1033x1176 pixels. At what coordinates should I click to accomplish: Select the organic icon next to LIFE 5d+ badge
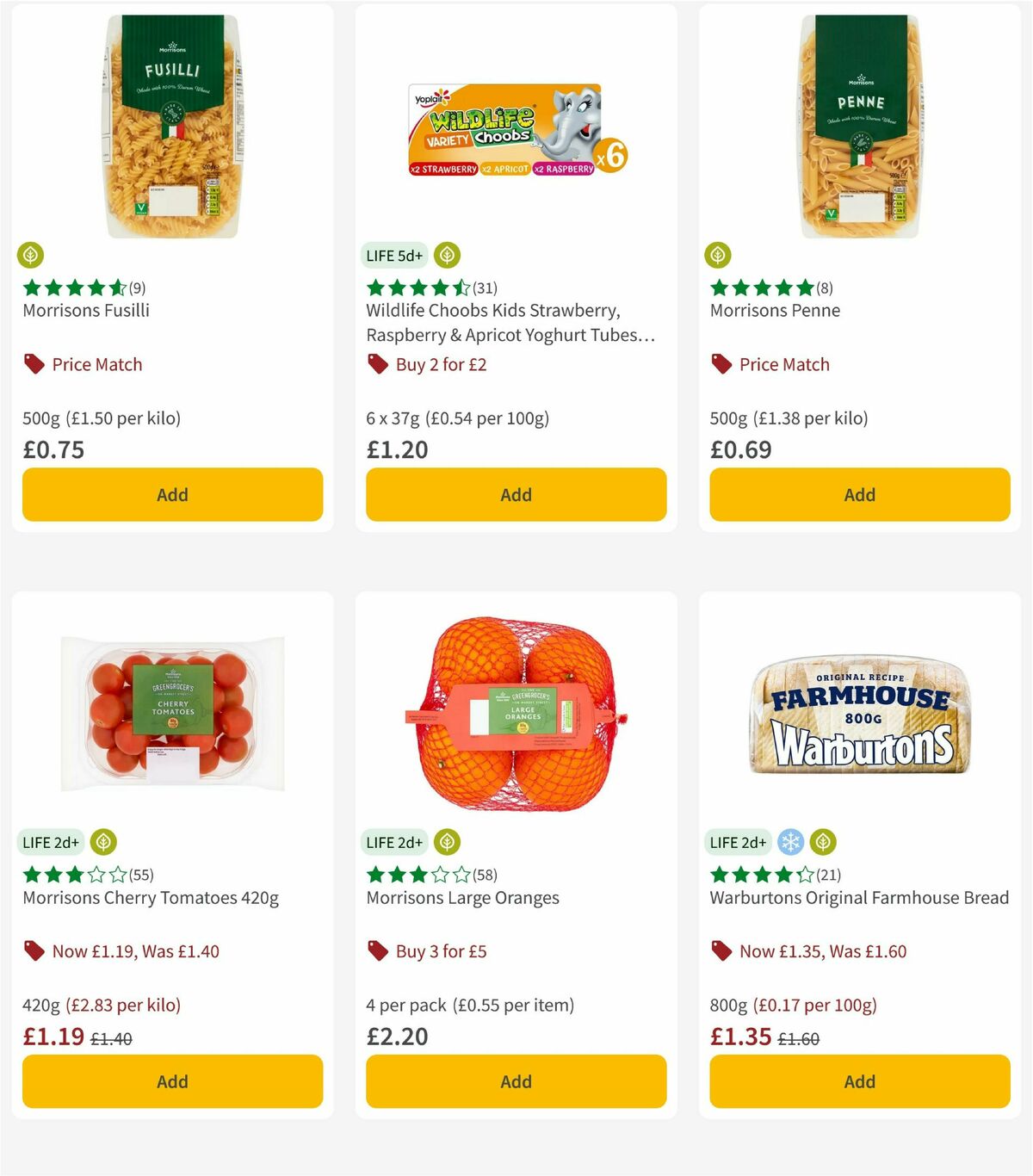[447, 255]
